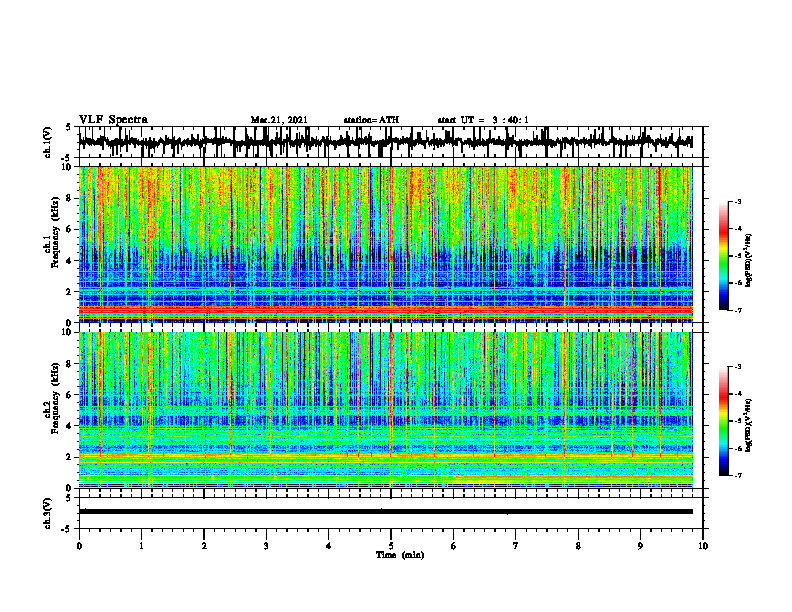792x612 pixels.
Task: Click the "10" tick atop ch.1 frequency axis
Action: 68,167
